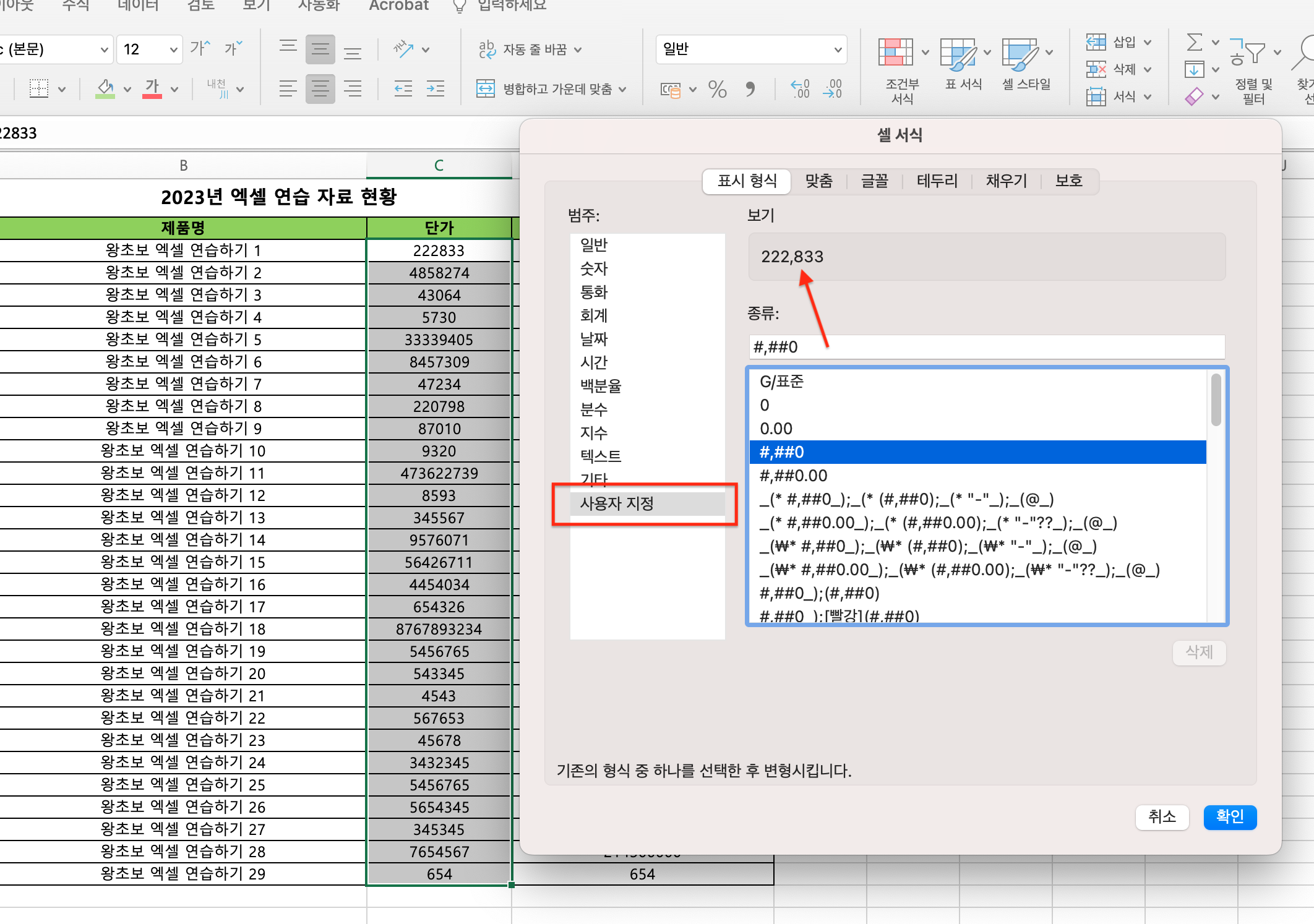Apply red font color swatch

tap(152, 89)
